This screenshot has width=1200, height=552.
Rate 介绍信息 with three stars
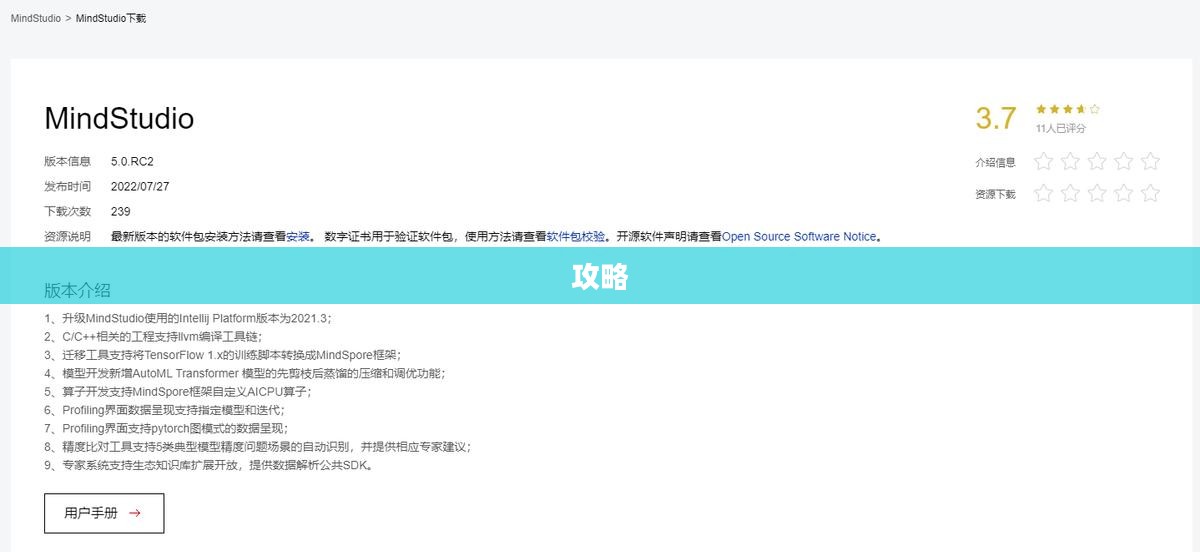click(x=1097, y=161)
